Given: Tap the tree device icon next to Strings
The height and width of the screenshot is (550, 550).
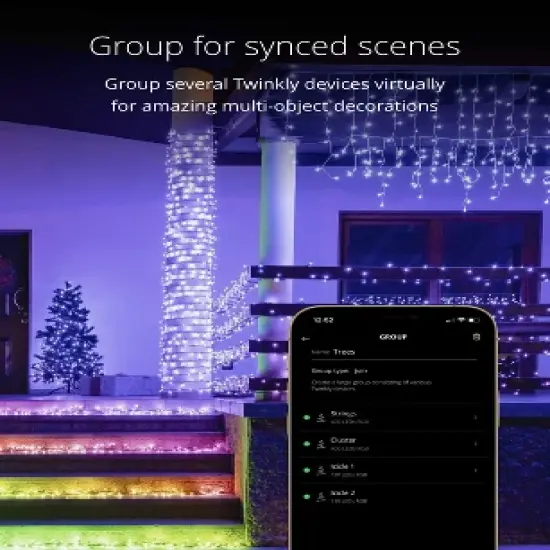Looking at the screenshot, I should (x=321, y=418).
